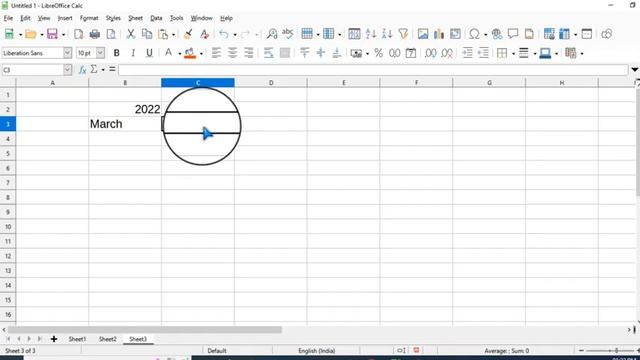Screen dimensions: 640x360
Task: Open the Select Function sum dropdown arrow
Action: click(103, 70)
